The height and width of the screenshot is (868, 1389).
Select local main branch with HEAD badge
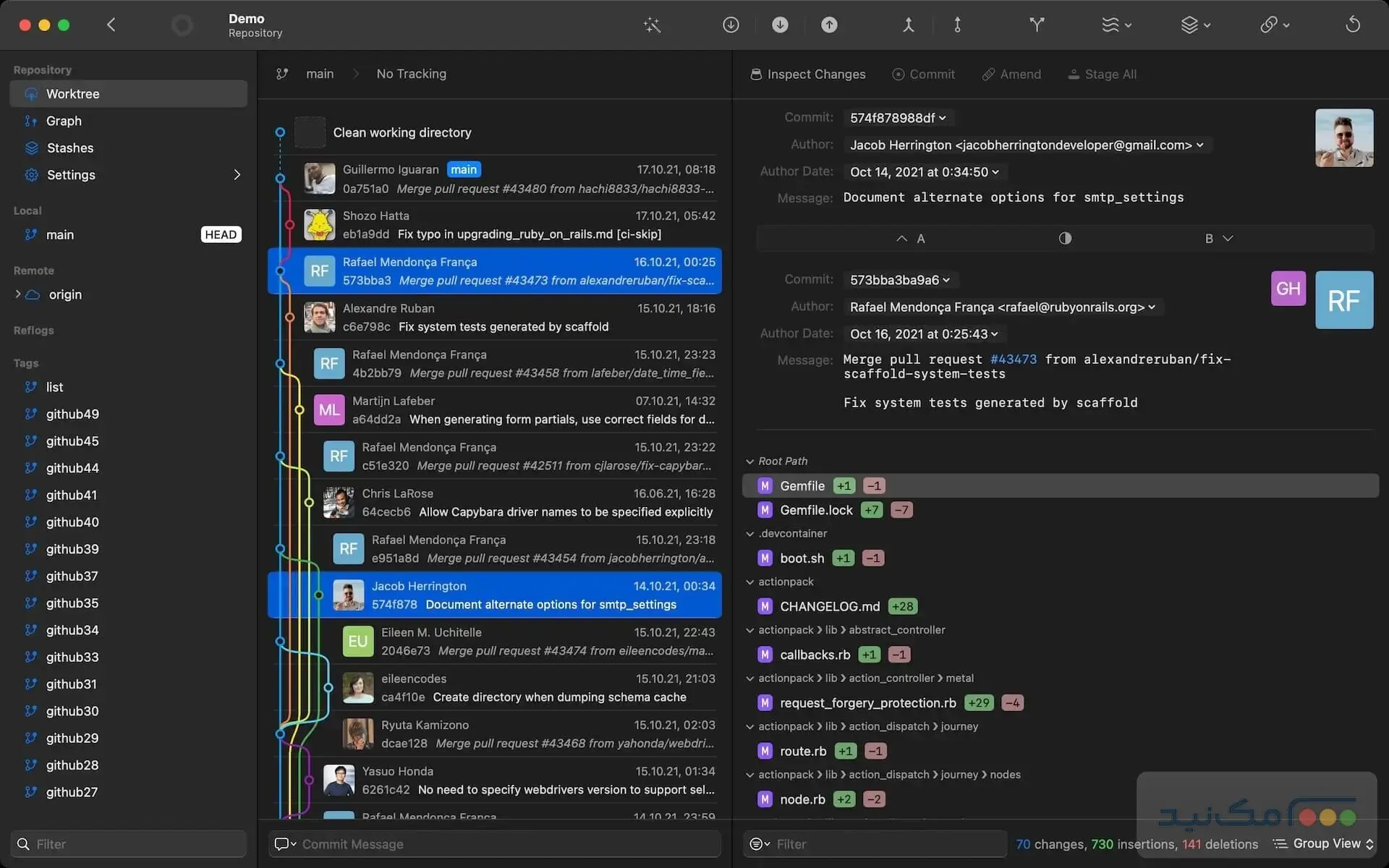coord(128,234)
